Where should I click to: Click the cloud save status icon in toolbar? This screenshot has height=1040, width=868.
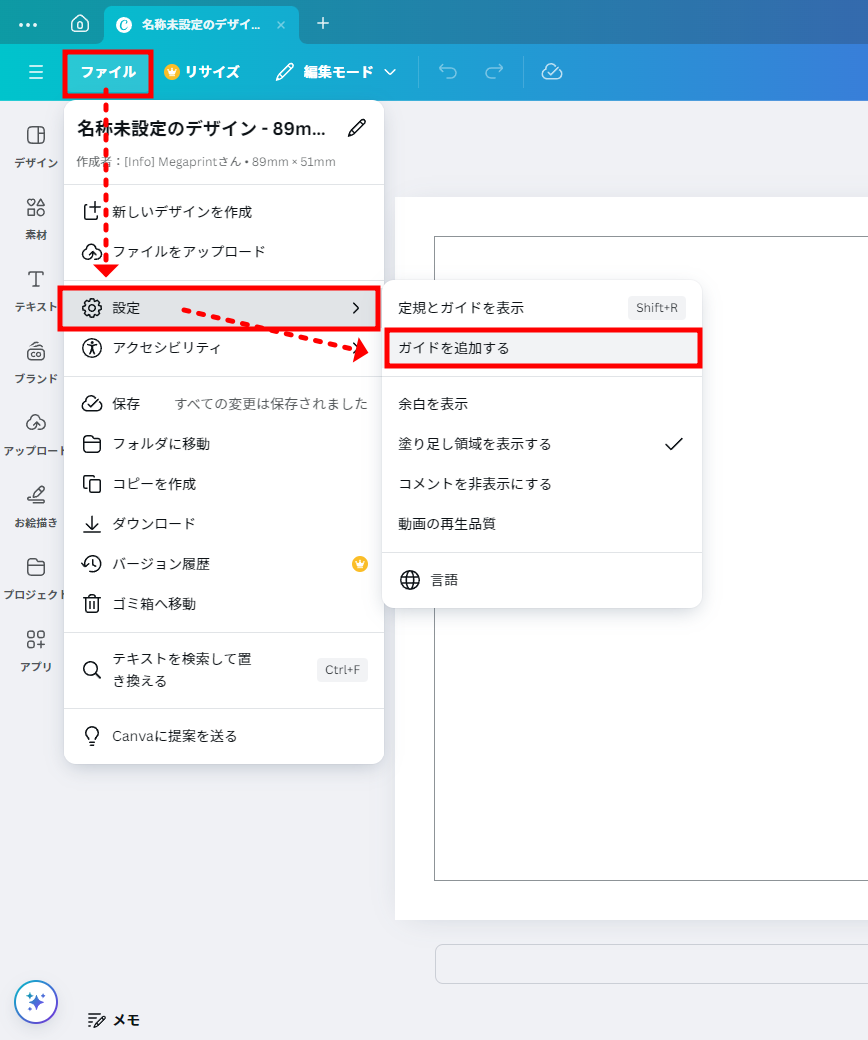click(552, 72)
